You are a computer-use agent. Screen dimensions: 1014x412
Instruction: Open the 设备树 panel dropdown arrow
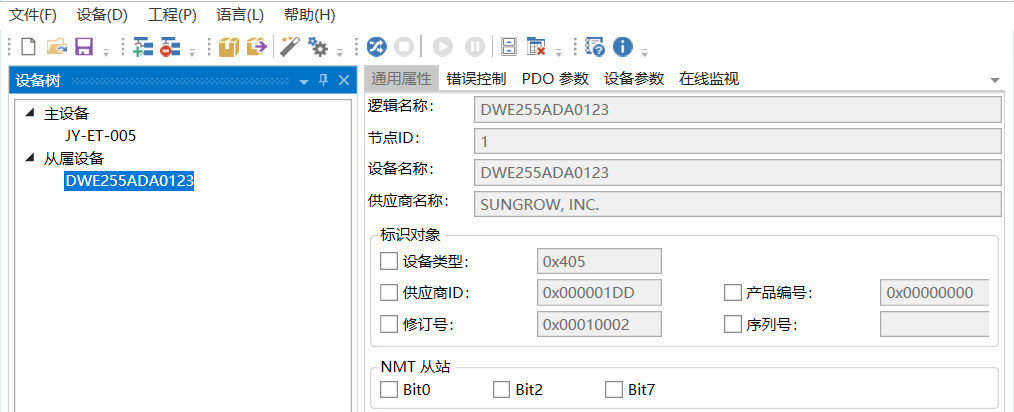(x=304, y=81)
